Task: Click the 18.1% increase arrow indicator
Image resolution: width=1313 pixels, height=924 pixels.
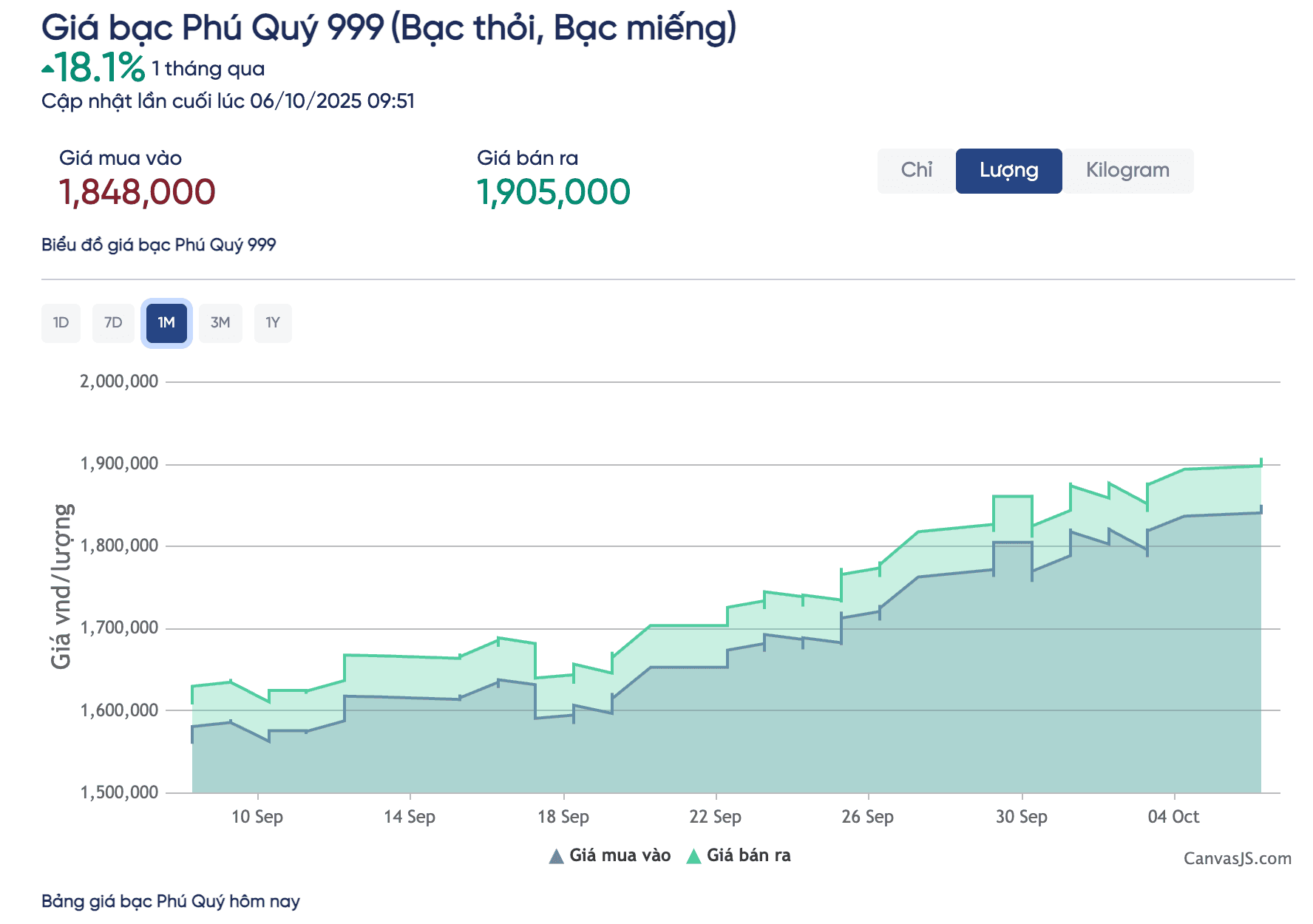Action: point(47,67)
